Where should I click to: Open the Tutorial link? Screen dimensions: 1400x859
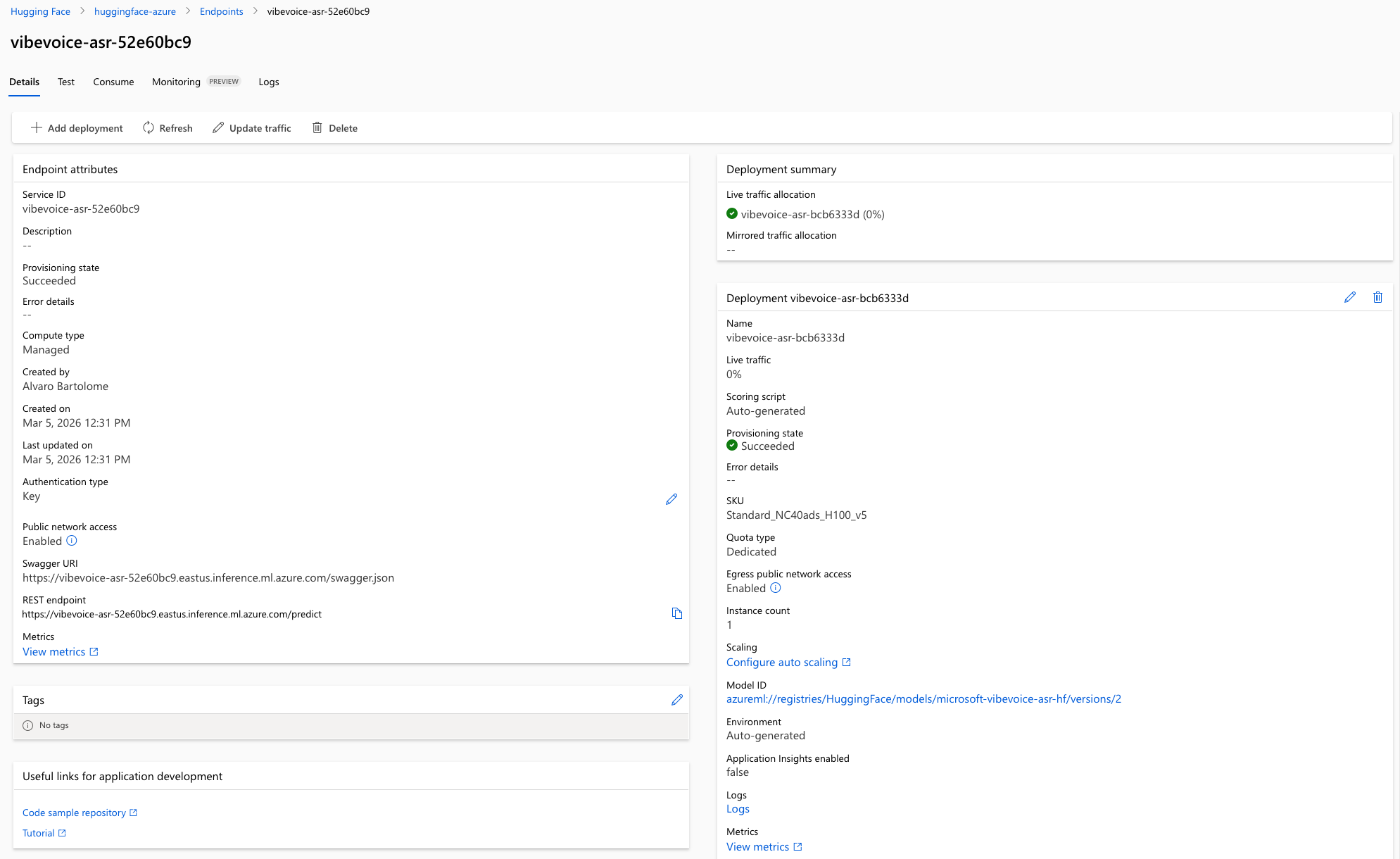44,833
